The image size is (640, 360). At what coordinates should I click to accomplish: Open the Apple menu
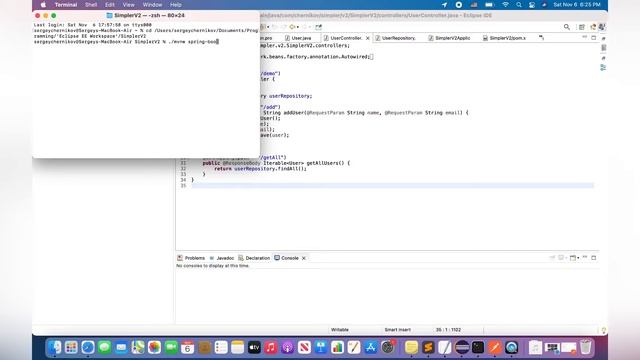[43, 5]
